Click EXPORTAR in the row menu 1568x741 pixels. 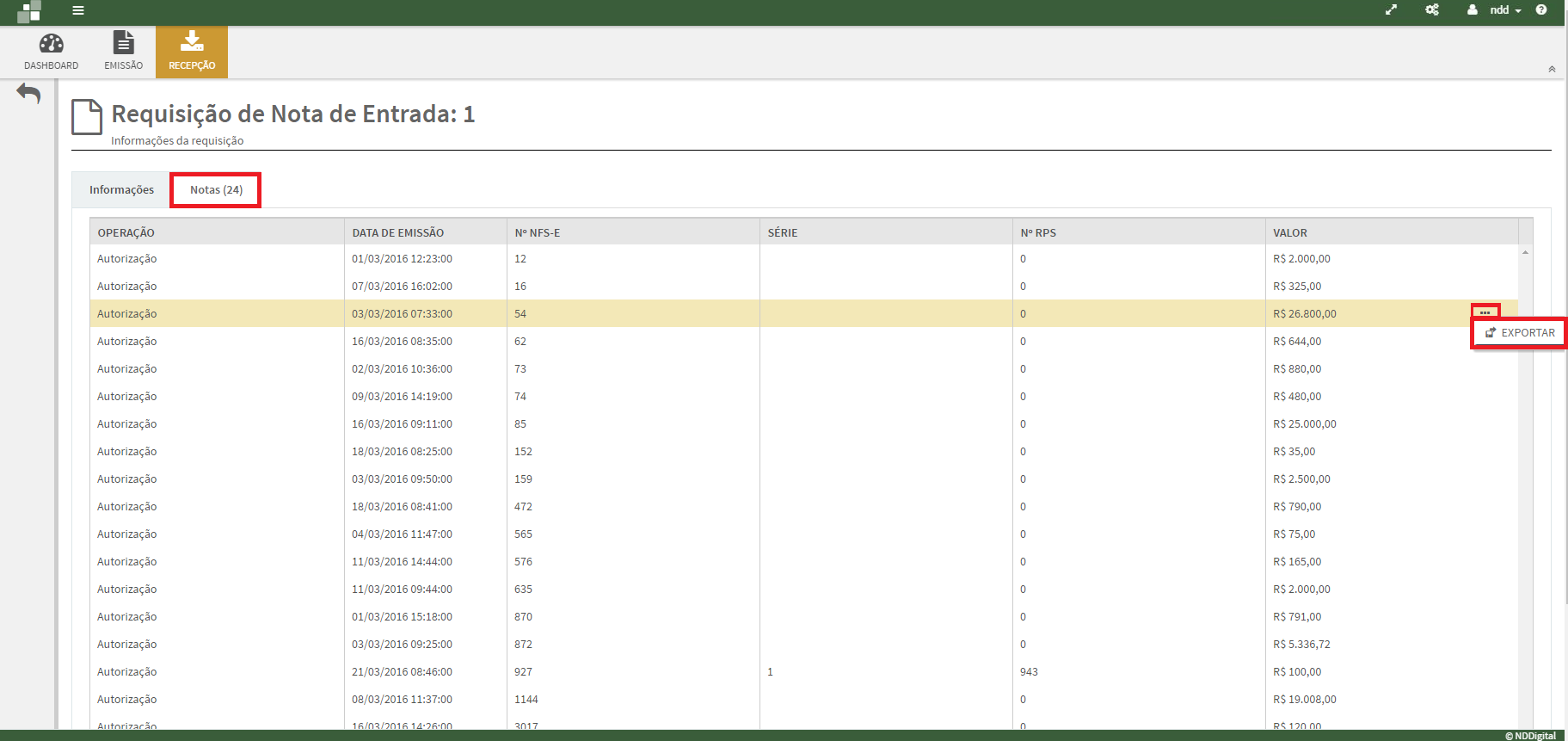(x=1520, y=333)
